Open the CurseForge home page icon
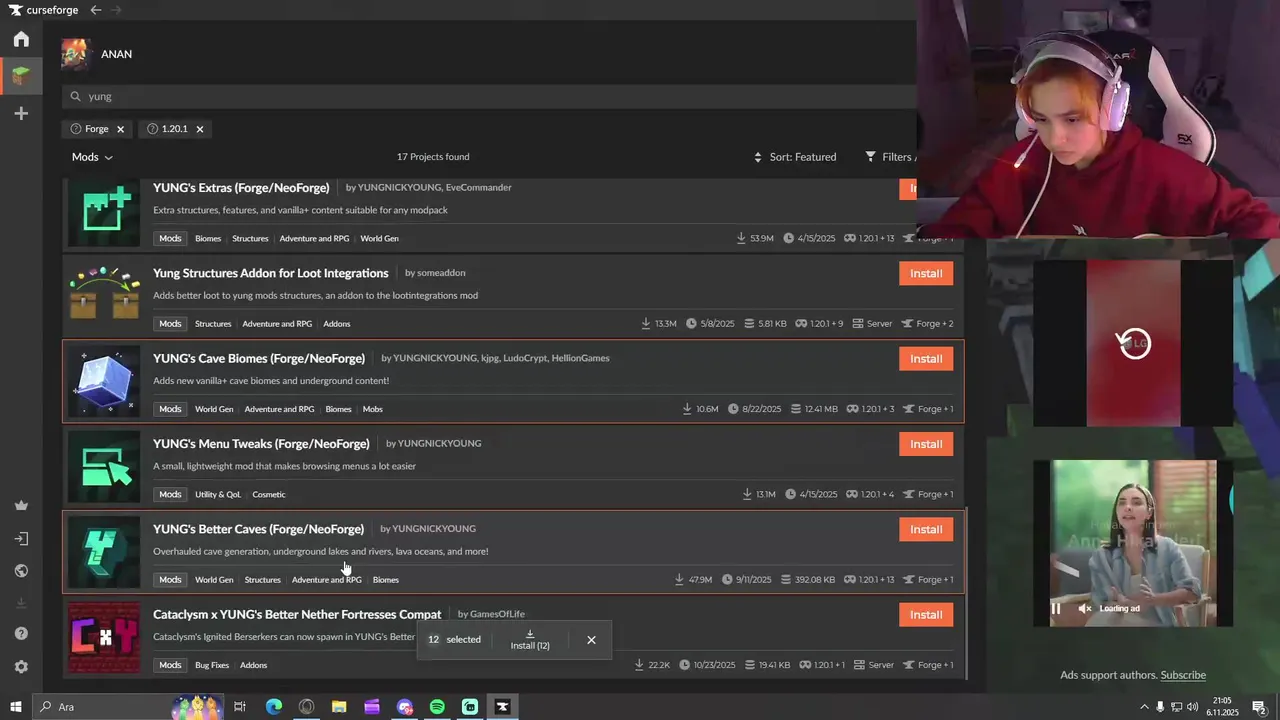The width and height of the screenshot is (1280, 720). 21,39
